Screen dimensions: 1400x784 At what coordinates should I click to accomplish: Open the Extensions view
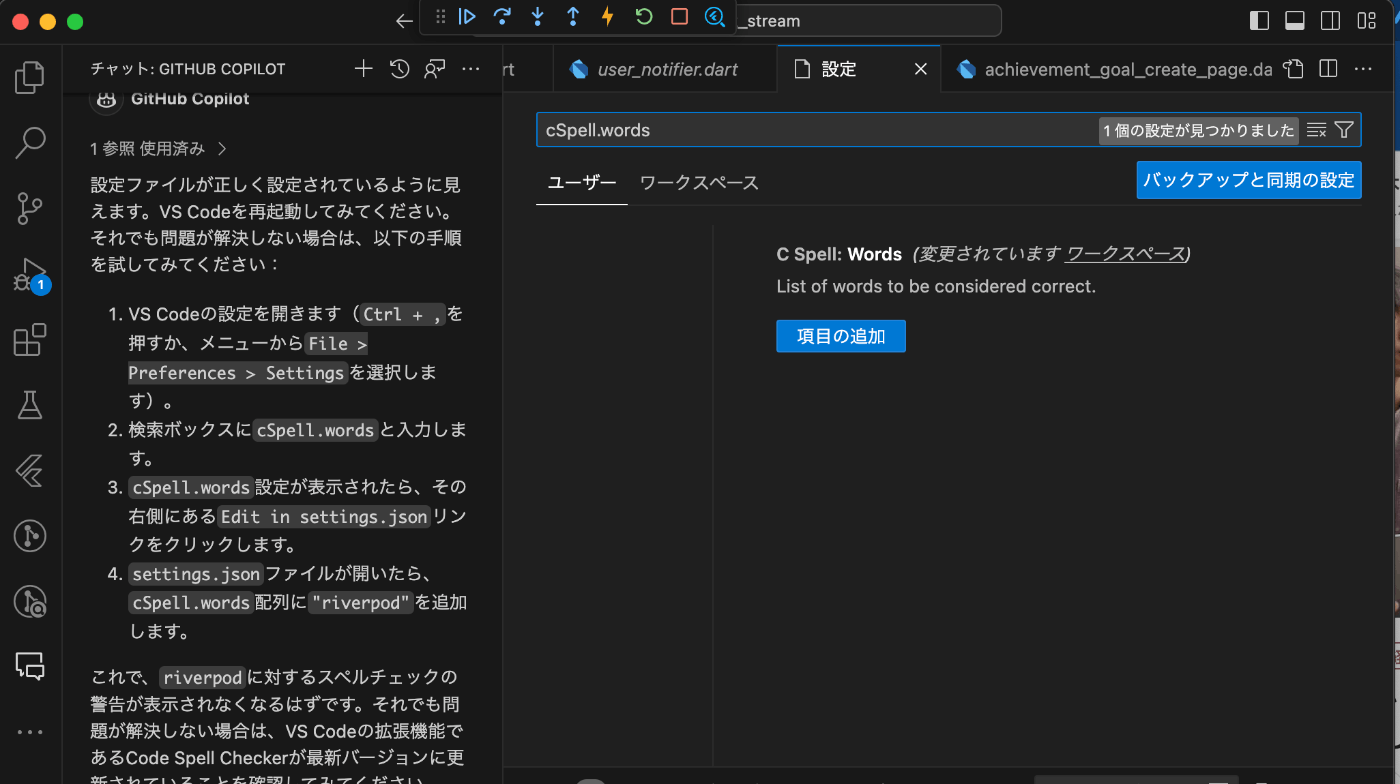[x=30, y=340]
